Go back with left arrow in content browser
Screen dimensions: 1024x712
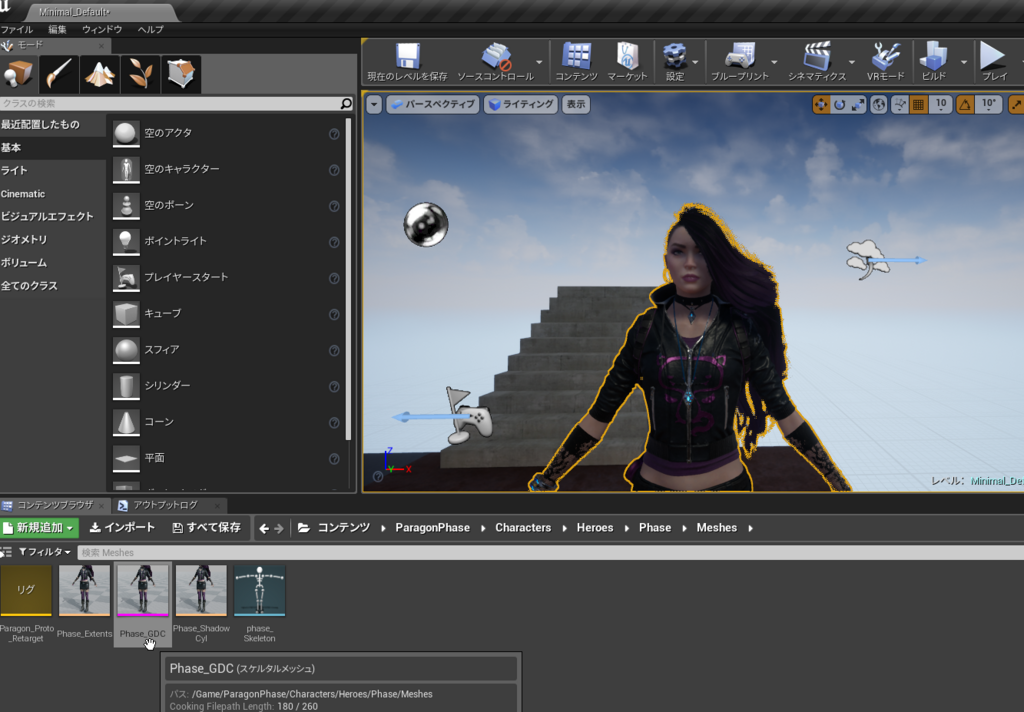tap(264, 528)
